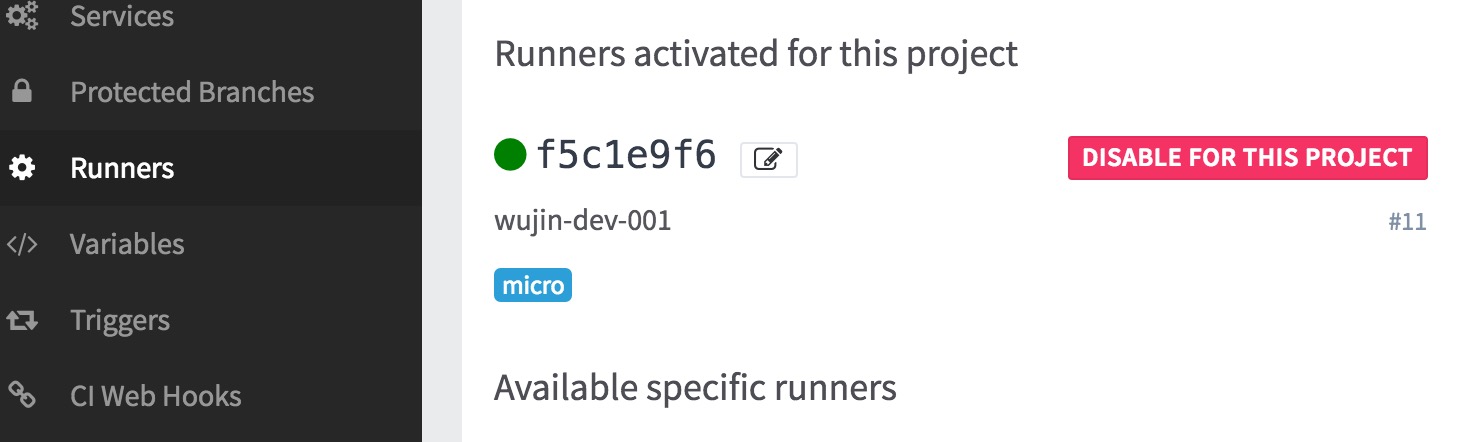This screenshot has height=442, width=1462.
Task: Open runner token f5c1e9f6 link
Action: [627, 155]
